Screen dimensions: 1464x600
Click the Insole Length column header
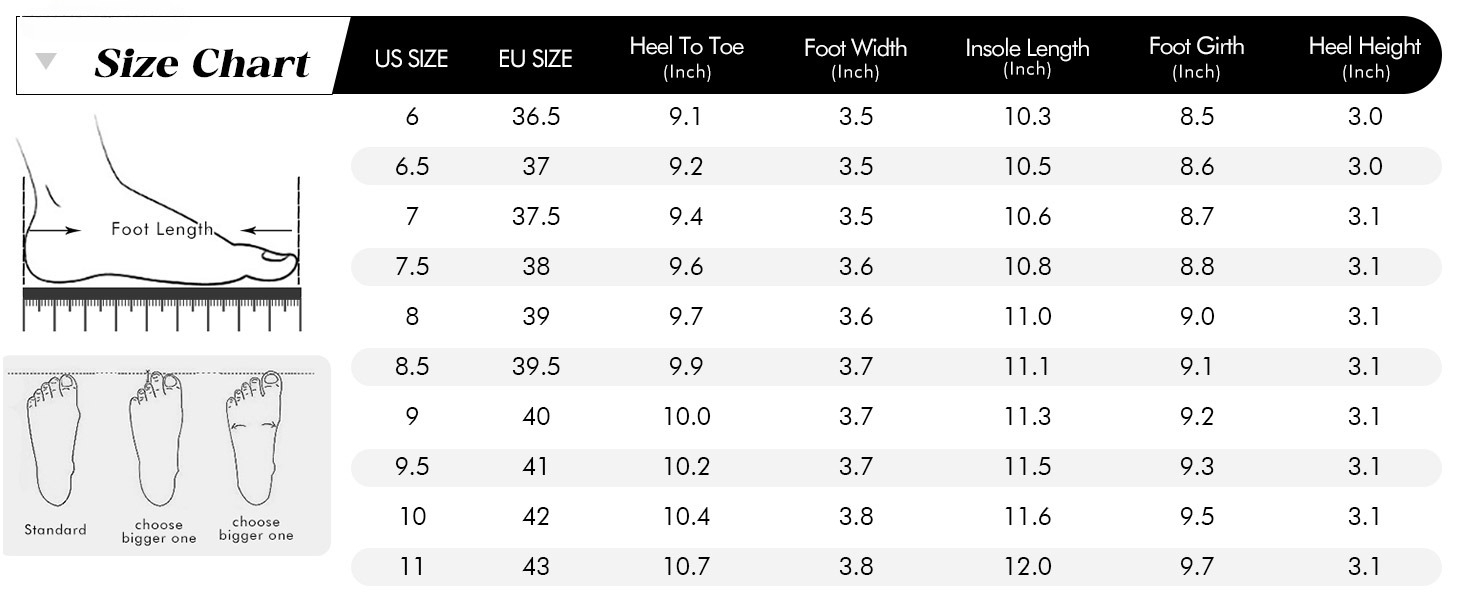coord(1027,58)
